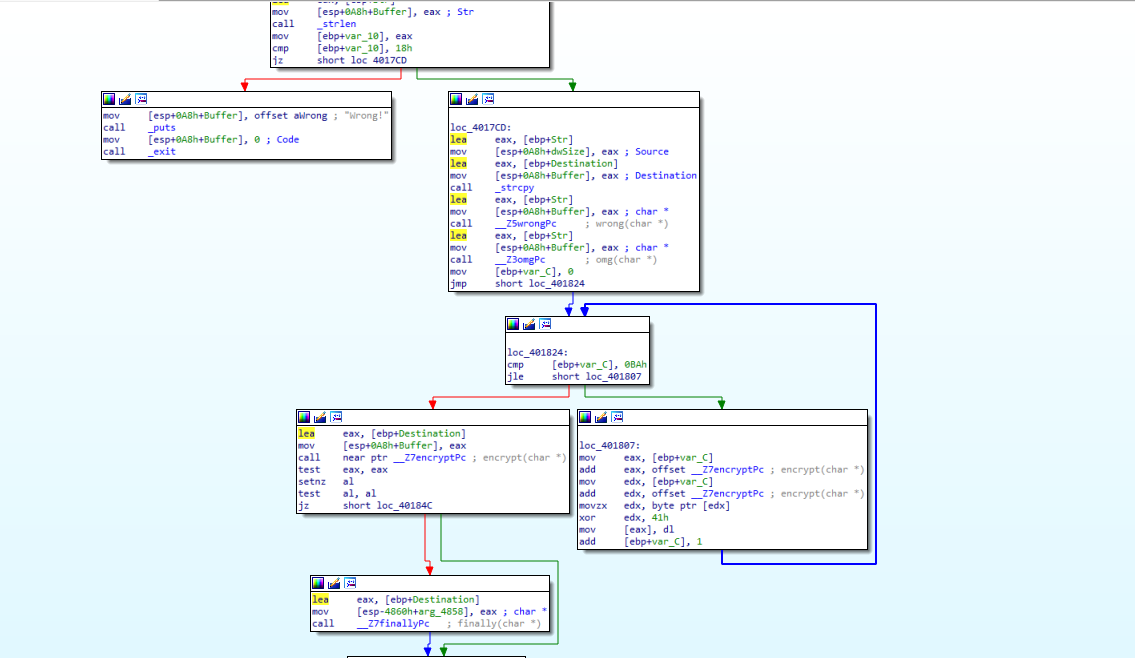The image size is (1135, 658).
Task: Select the 'offset aWrong' operand line
Action: pos(246,116)
